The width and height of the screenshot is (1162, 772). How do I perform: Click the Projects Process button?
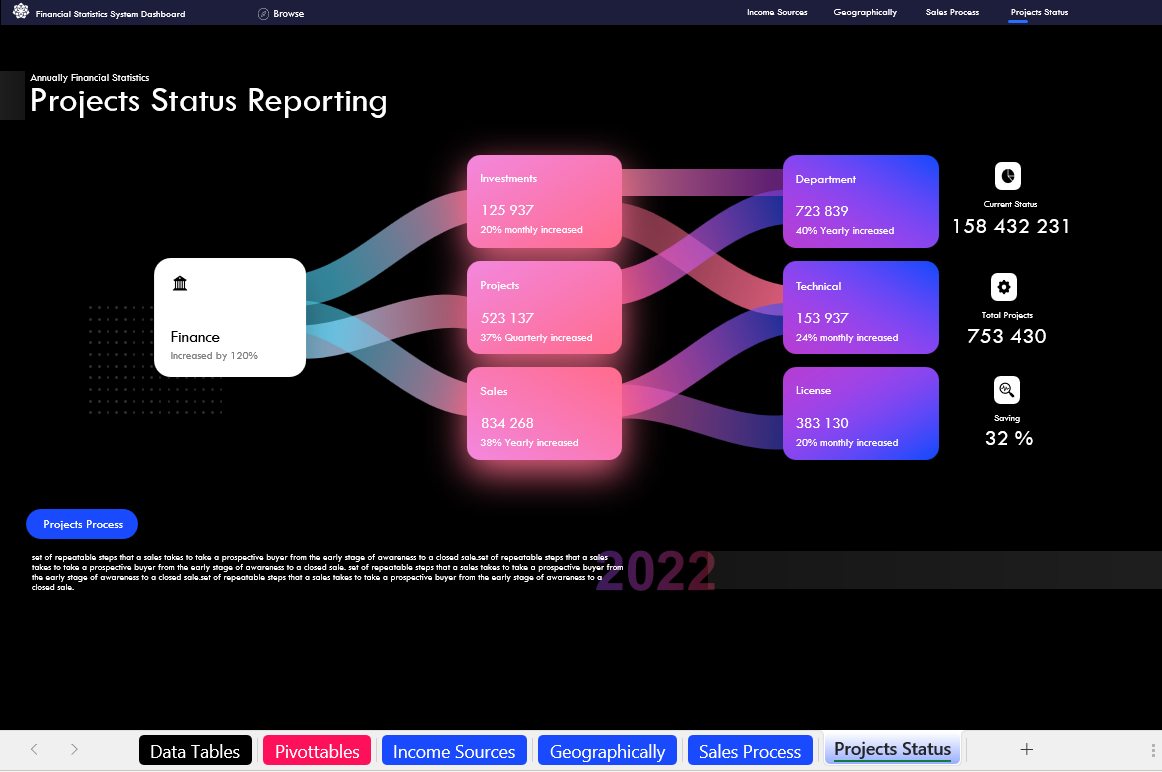pyautogui.click(x=82, y=523)
